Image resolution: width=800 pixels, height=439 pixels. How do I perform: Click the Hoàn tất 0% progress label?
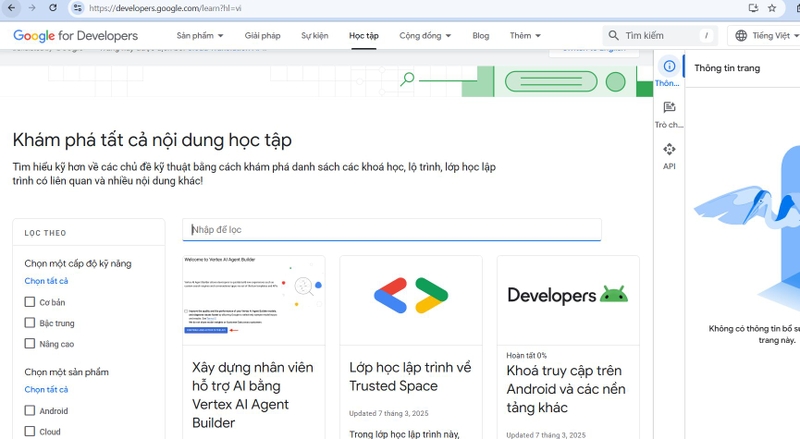(x=526, y=355)
